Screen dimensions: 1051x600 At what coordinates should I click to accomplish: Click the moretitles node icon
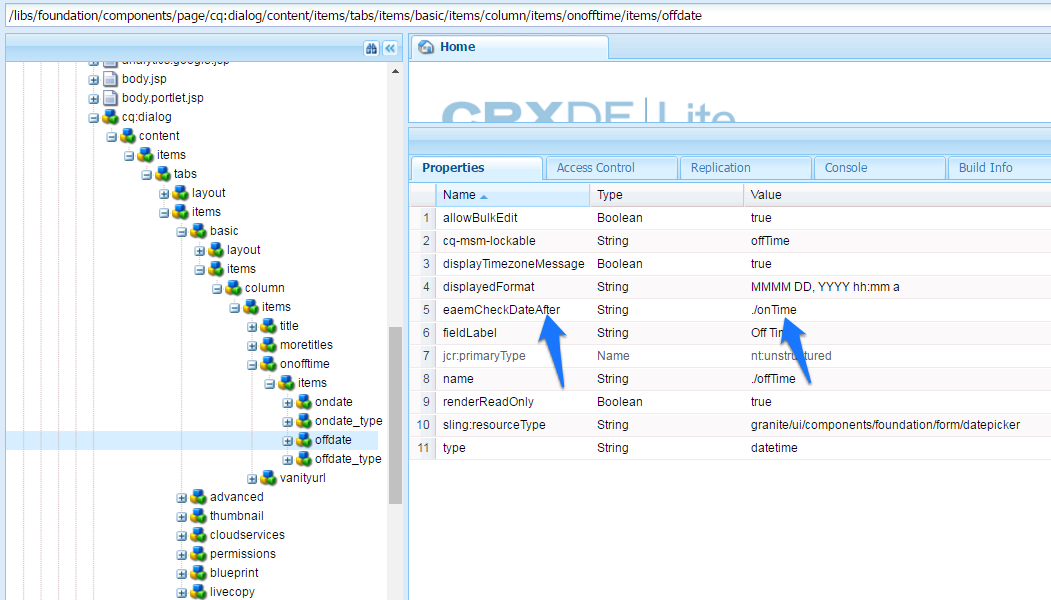269,345
